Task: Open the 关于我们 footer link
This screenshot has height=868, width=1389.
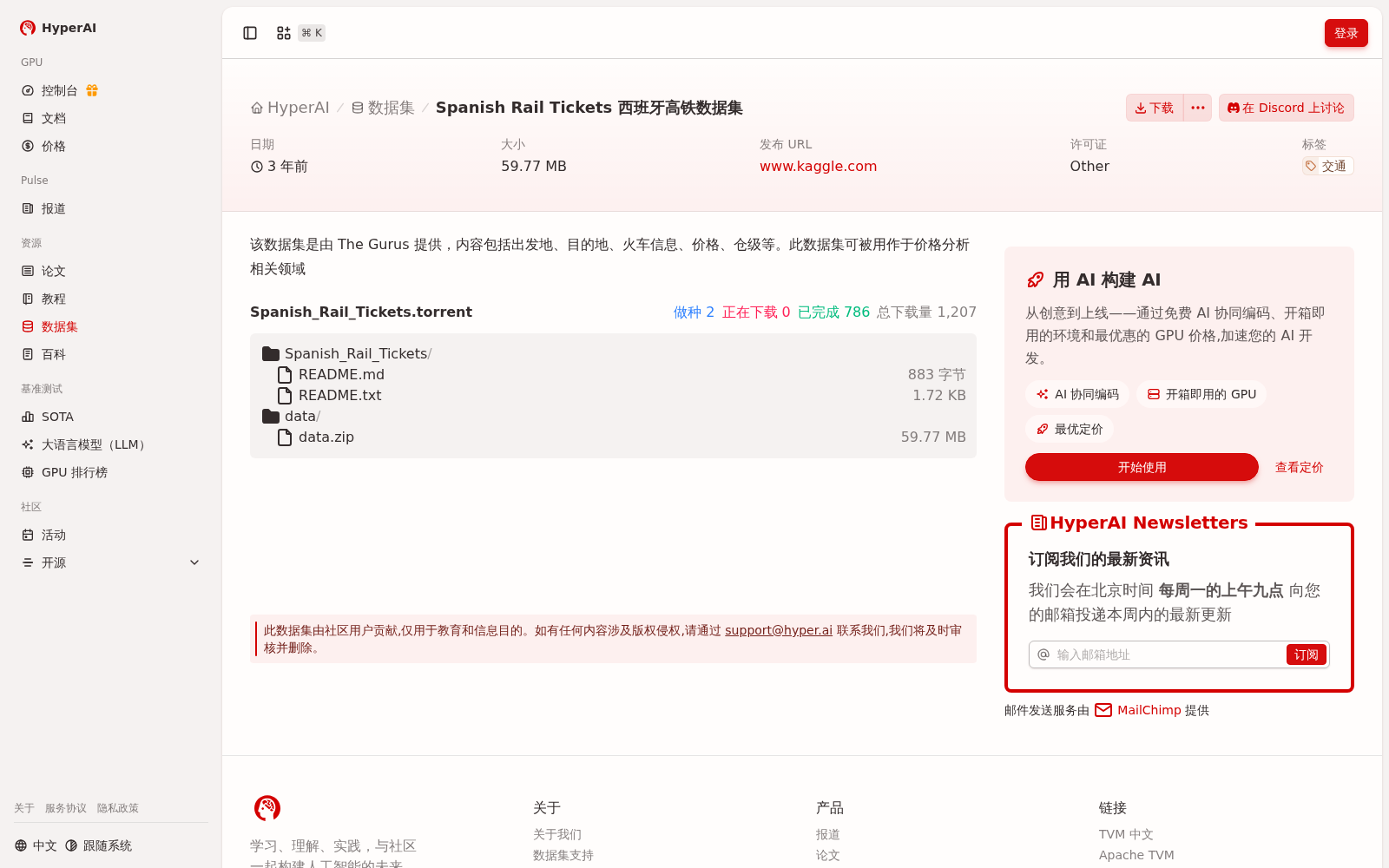Action: (557, 834)
